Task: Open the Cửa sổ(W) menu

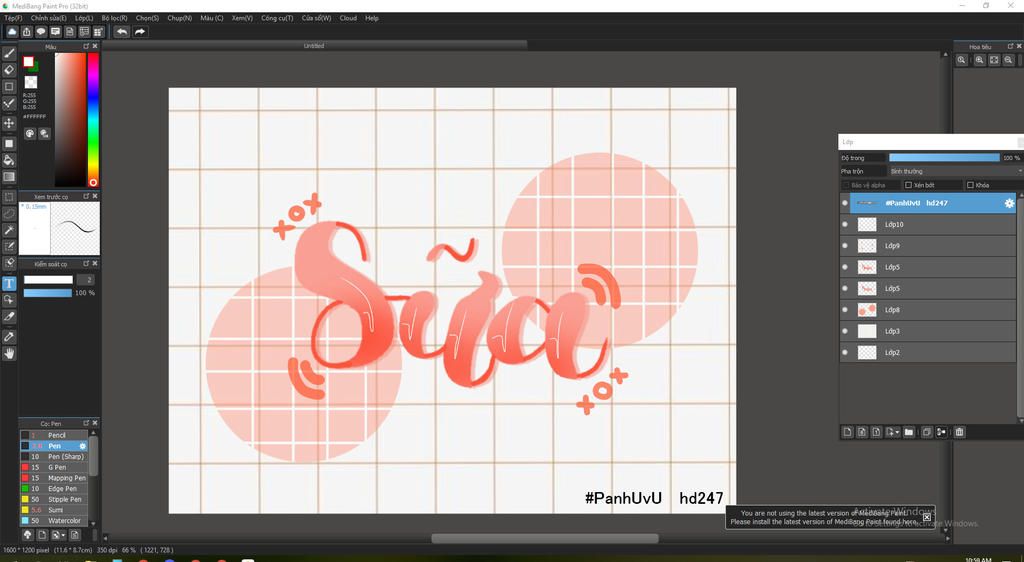Action: point(316,18)
